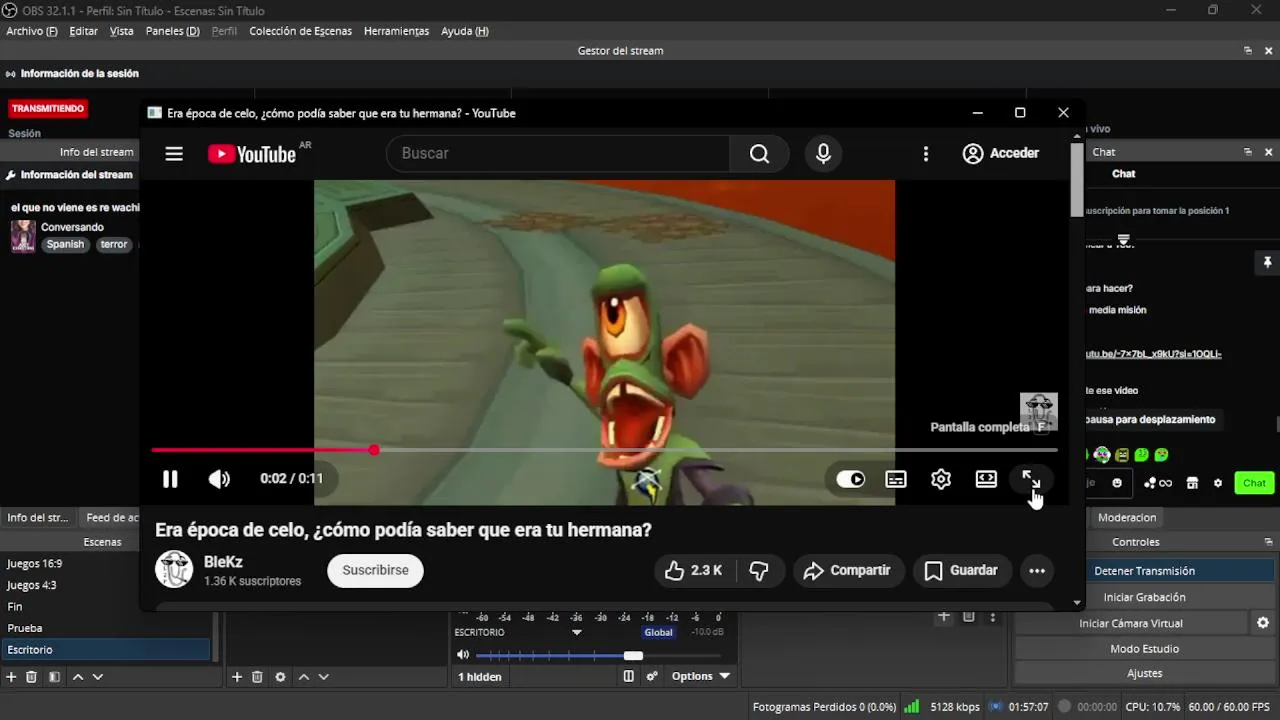The image size is (1280, 720).
Task: Switch to the Moderacion tab
Action: [x=1127, y=517]
